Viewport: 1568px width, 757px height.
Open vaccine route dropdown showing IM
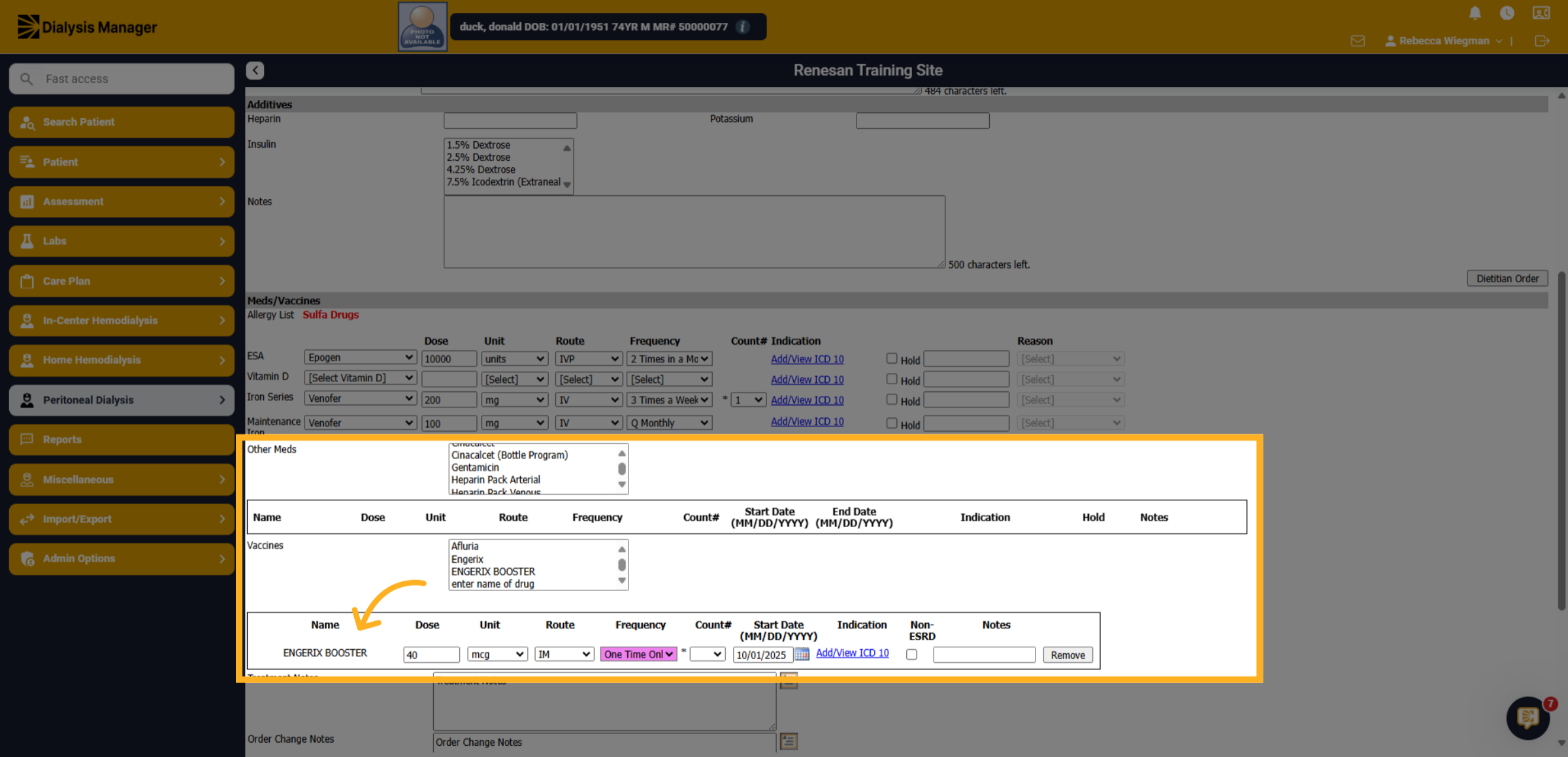tap(564, 654)
